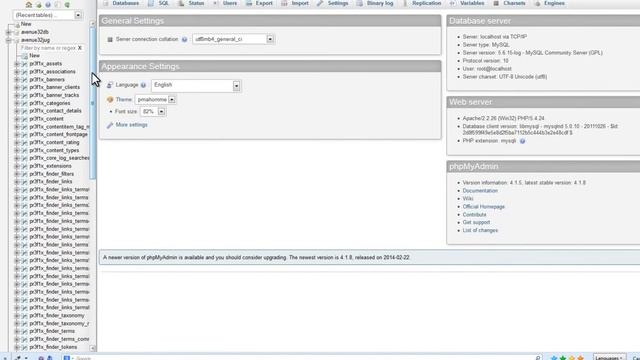Click the Home icon in navigation panel
Screen dimensions: 640x360
[29, 5]
